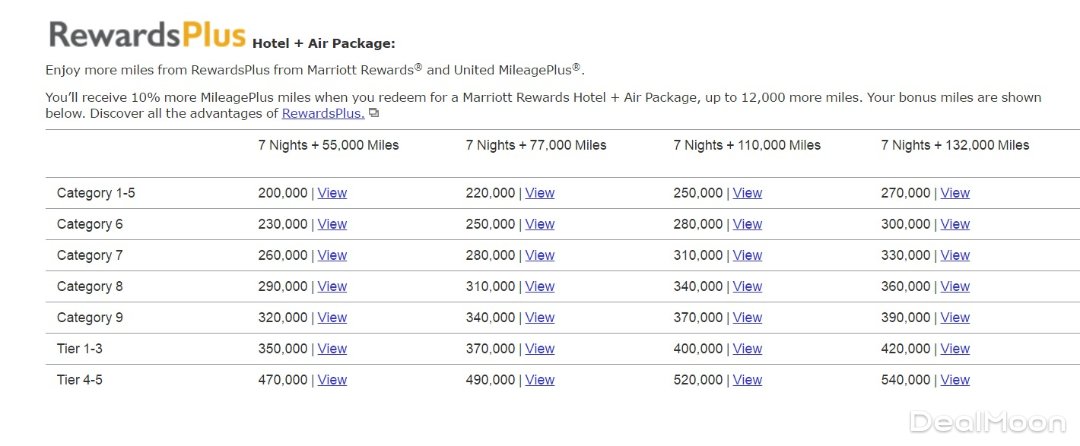View Tier 4-5 package for 470,000 points
Screen dimensions: 1080x446
click(x=332, y=380)
